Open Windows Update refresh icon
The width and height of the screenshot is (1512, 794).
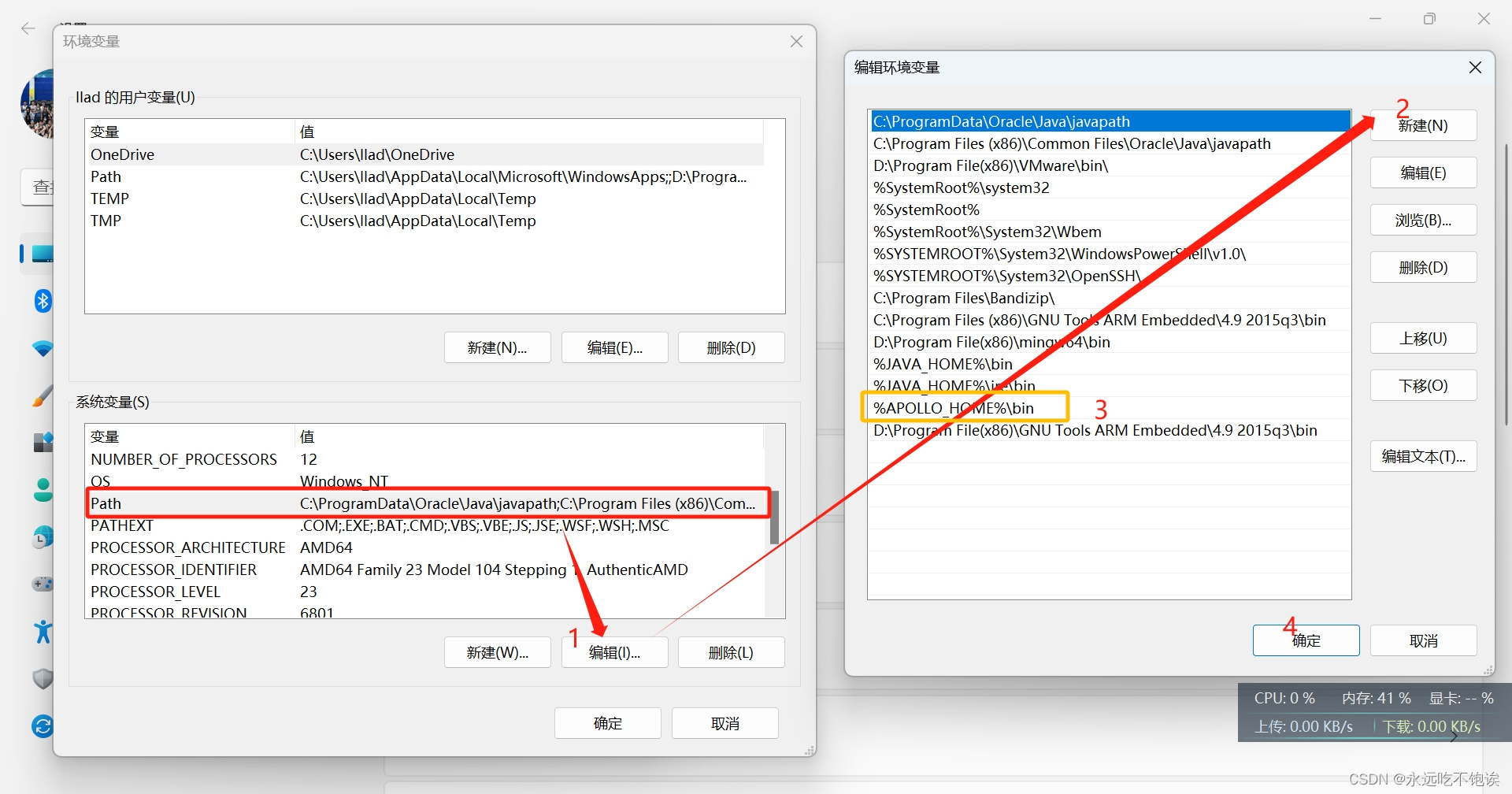43,725
